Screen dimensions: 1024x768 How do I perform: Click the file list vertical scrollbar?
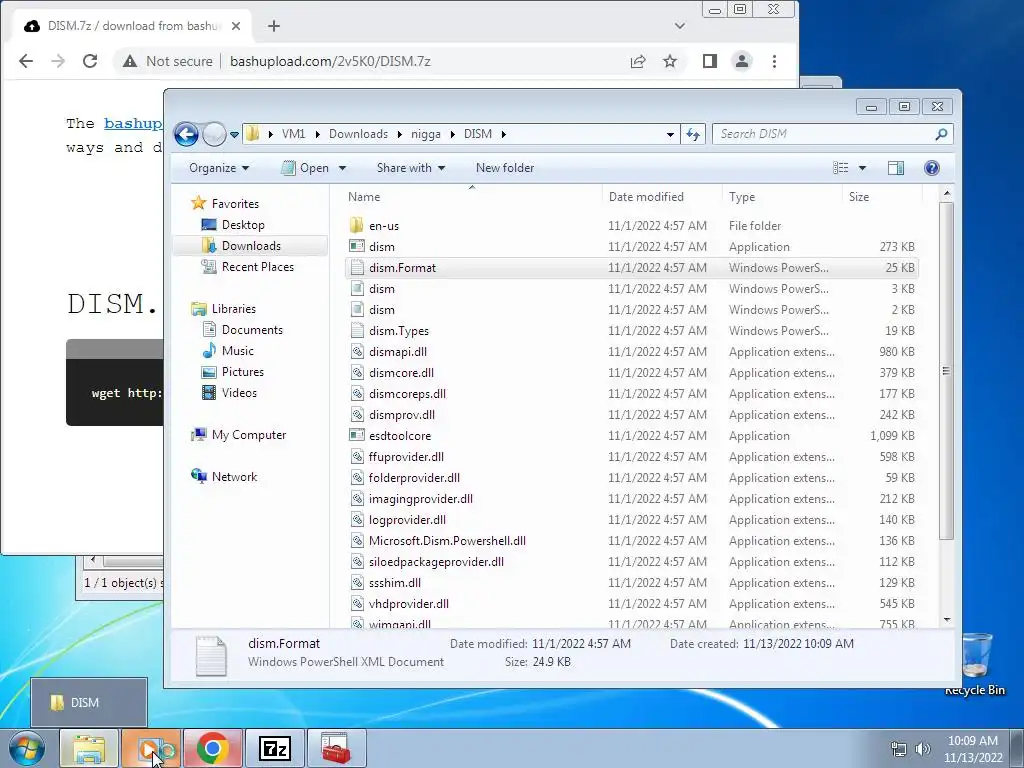(x=946, y=370)
